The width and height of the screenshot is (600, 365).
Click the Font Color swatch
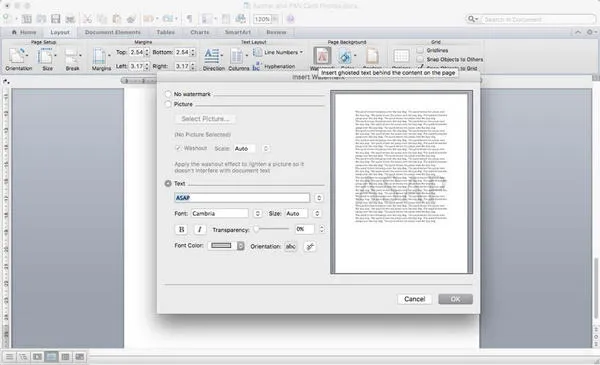coord(222,246)
